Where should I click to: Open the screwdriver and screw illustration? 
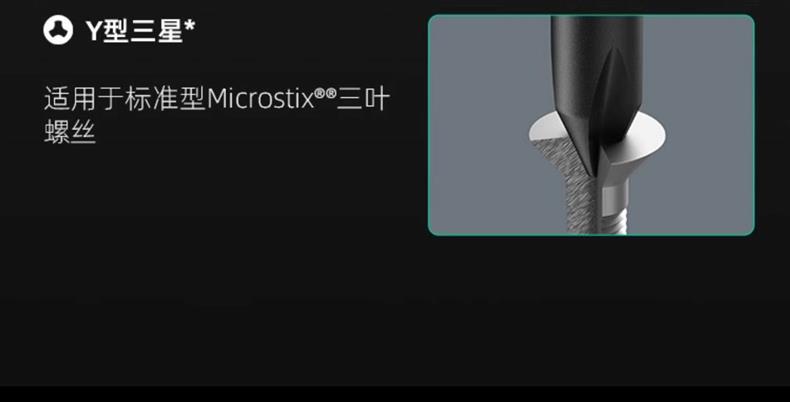[591, 125]
